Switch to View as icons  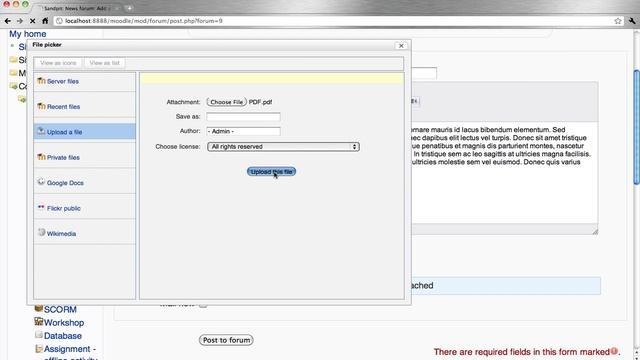point(58,63)
